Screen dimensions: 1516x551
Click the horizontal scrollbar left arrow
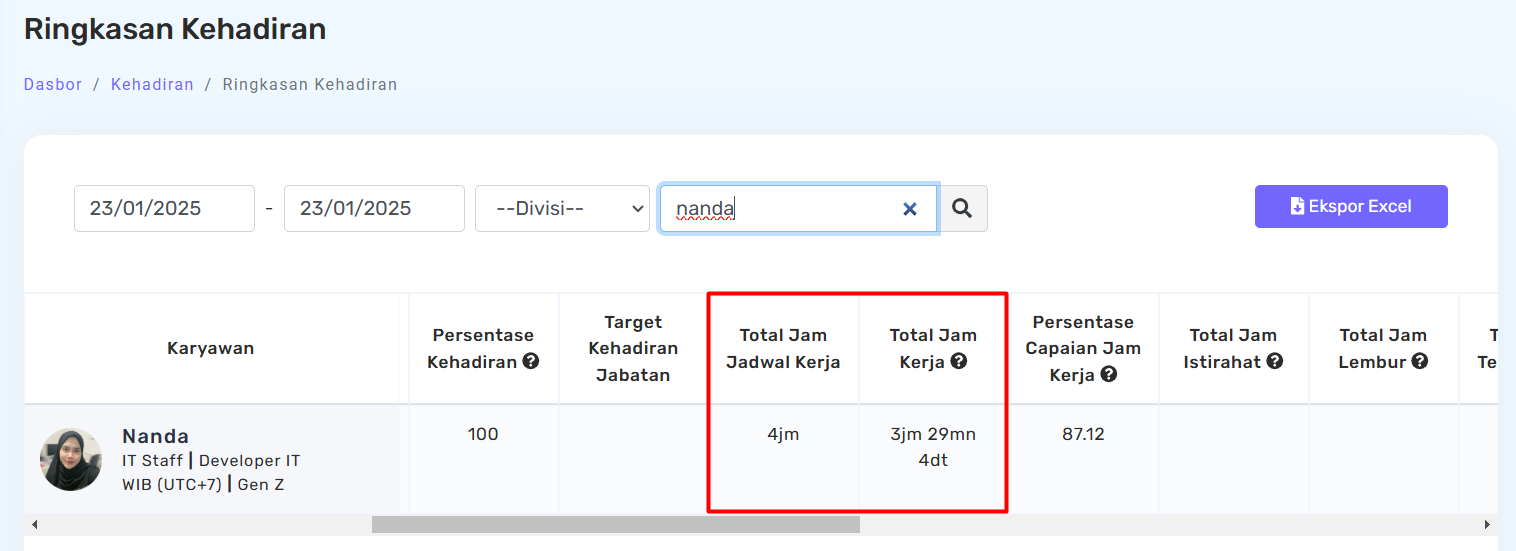click(x=34, y=524)
